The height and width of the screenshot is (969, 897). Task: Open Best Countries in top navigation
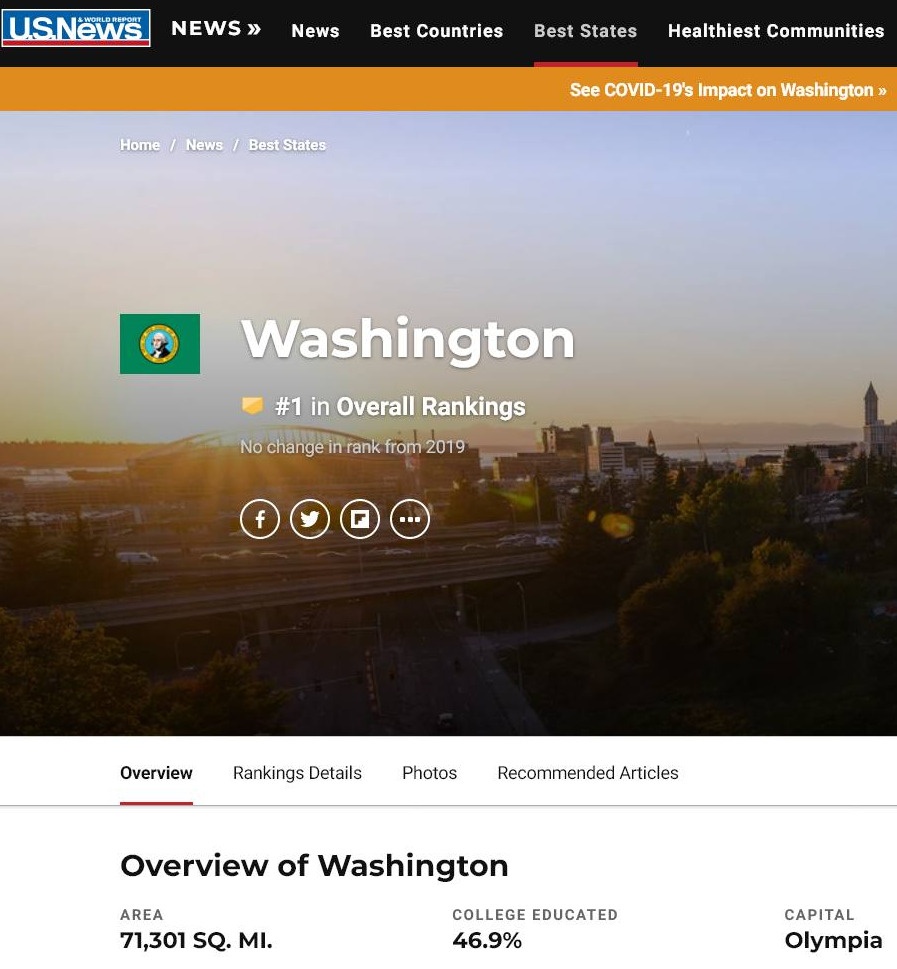click(436, 31)
